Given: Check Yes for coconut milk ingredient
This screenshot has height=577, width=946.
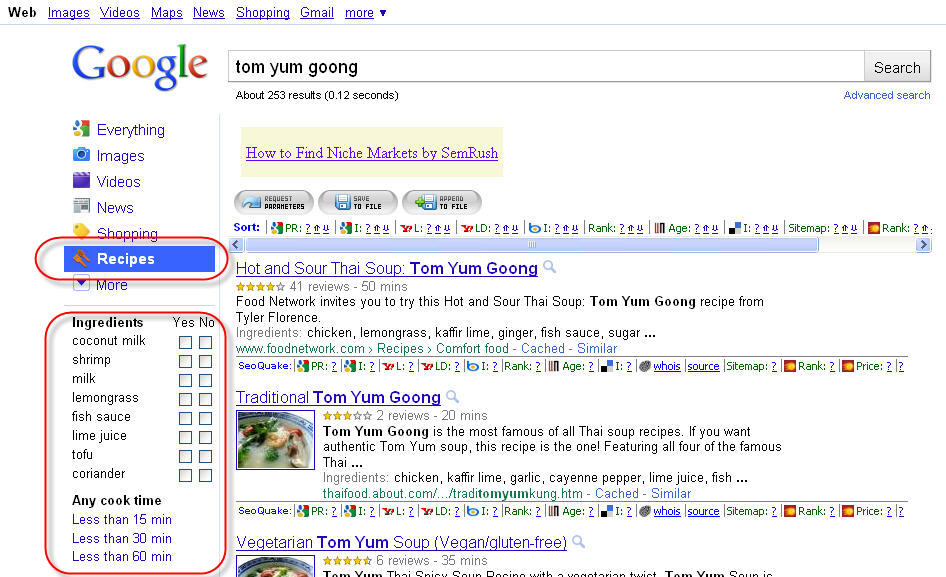Looking at the screenshot, I should [x=185, y=342].
